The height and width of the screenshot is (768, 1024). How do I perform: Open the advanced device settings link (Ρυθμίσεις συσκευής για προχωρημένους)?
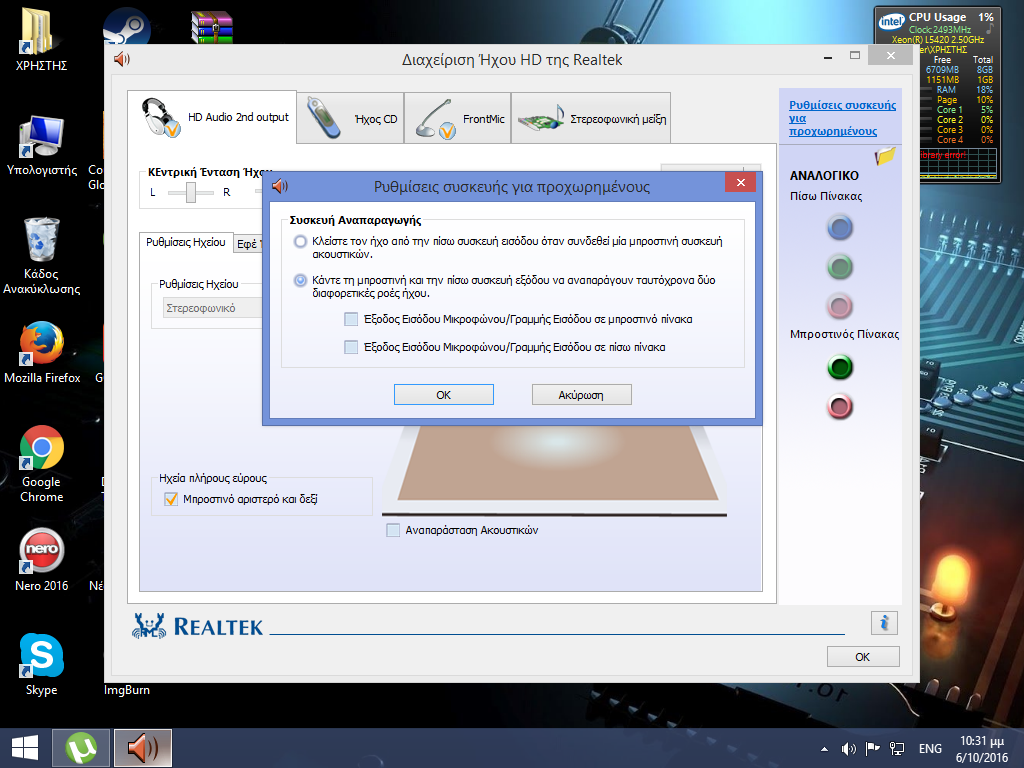(x=842, y=118)
